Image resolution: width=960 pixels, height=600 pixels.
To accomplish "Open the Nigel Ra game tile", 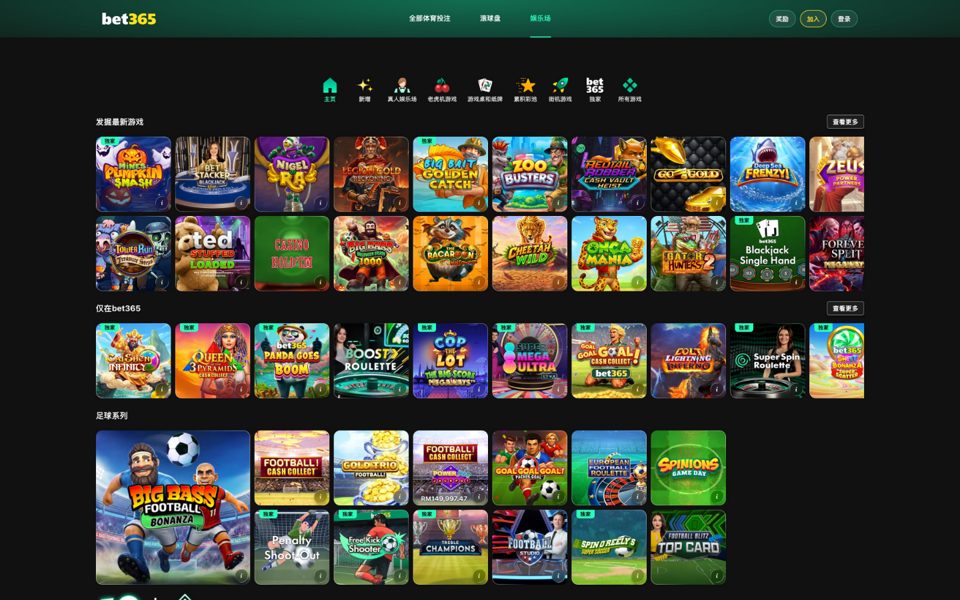I will point(292,174).
